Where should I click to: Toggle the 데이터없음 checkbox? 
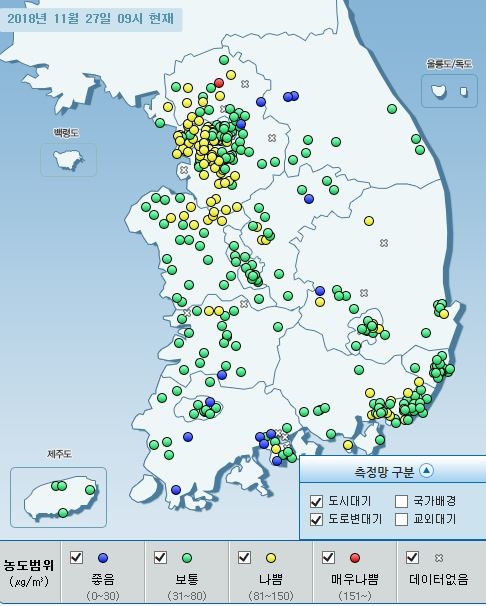[x=413, y=557]
